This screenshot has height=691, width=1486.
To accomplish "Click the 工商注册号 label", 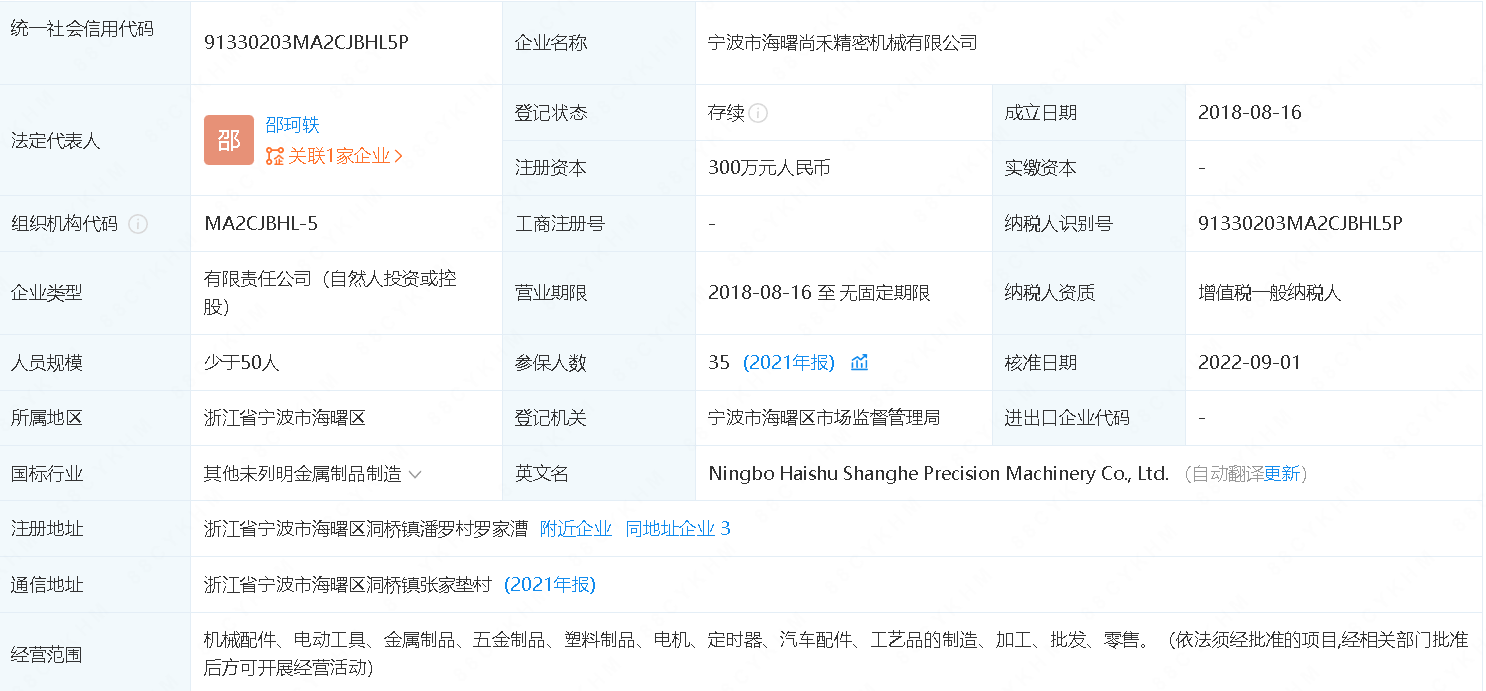I will click(x=560, y=224).
